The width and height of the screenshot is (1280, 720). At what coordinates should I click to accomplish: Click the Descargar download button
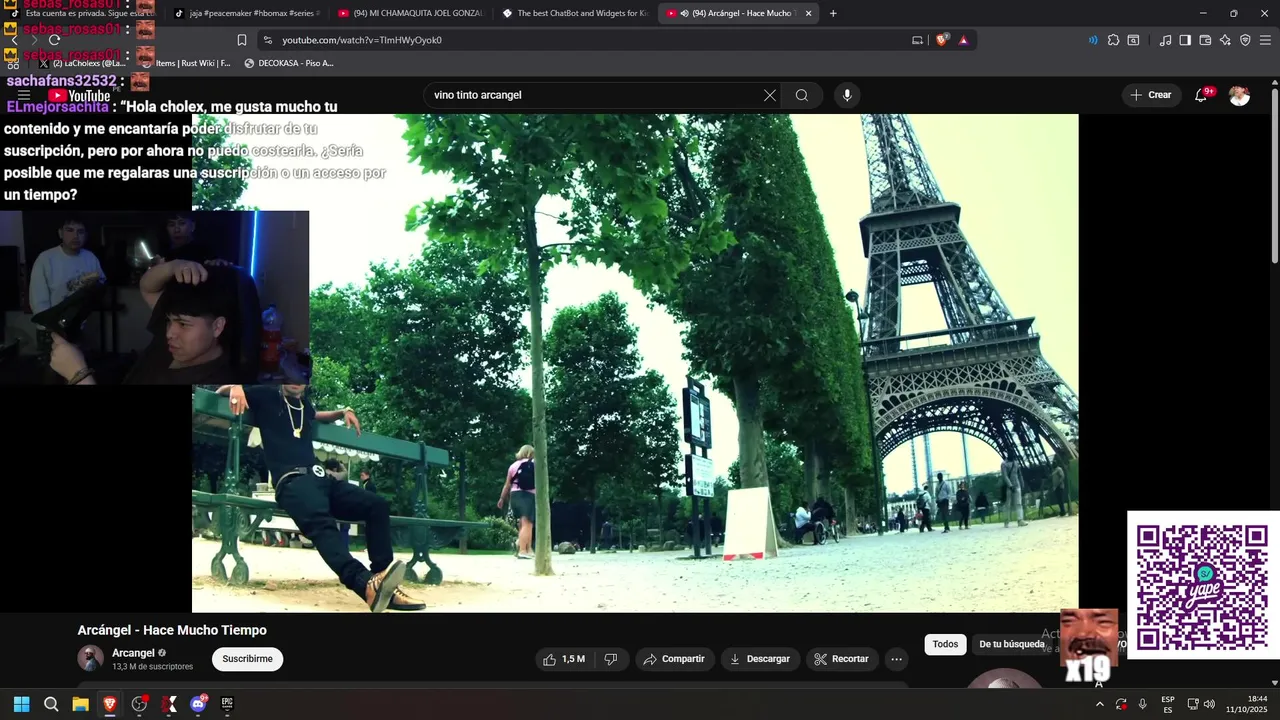(x=760, y=659)
